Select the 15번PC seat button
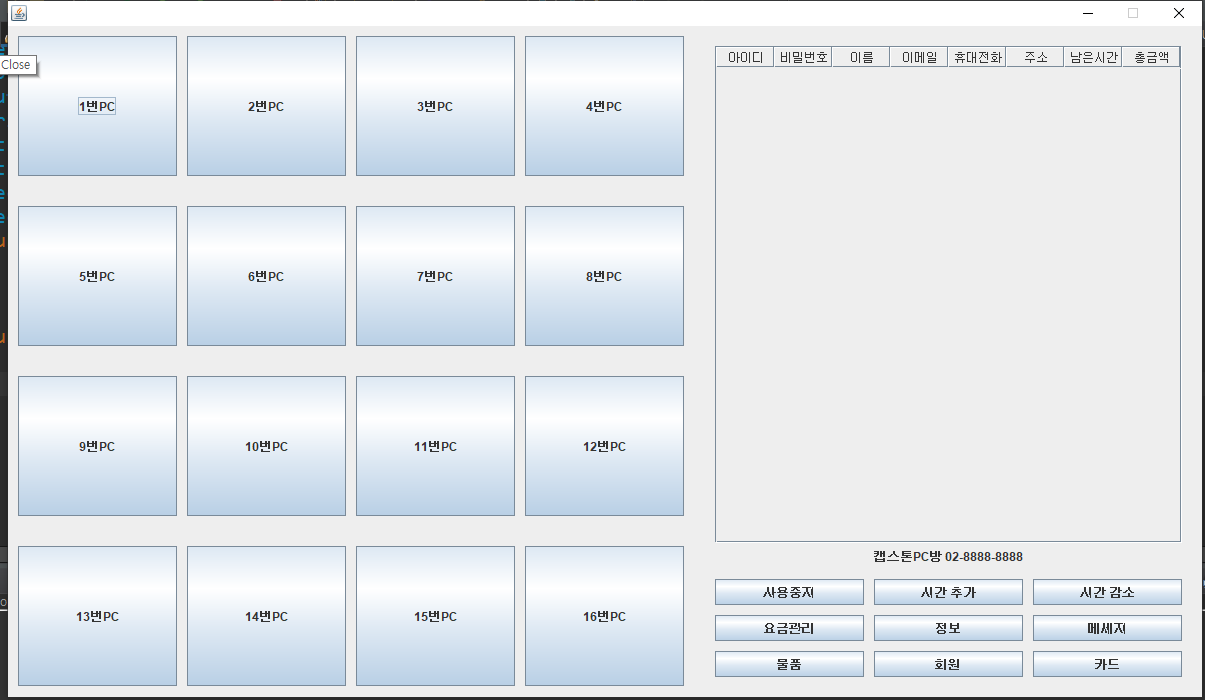 435,616
